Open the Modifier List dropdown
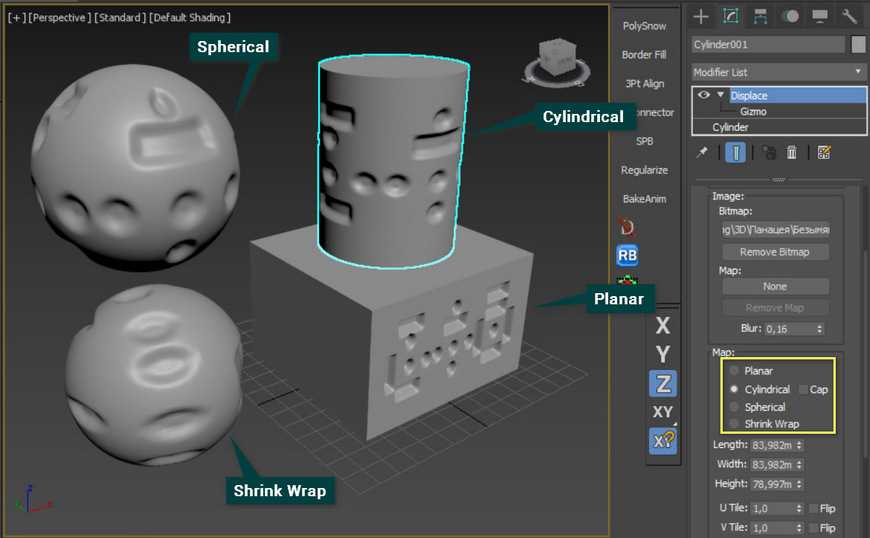Screen dimensions: 870x538 (779, 72)
